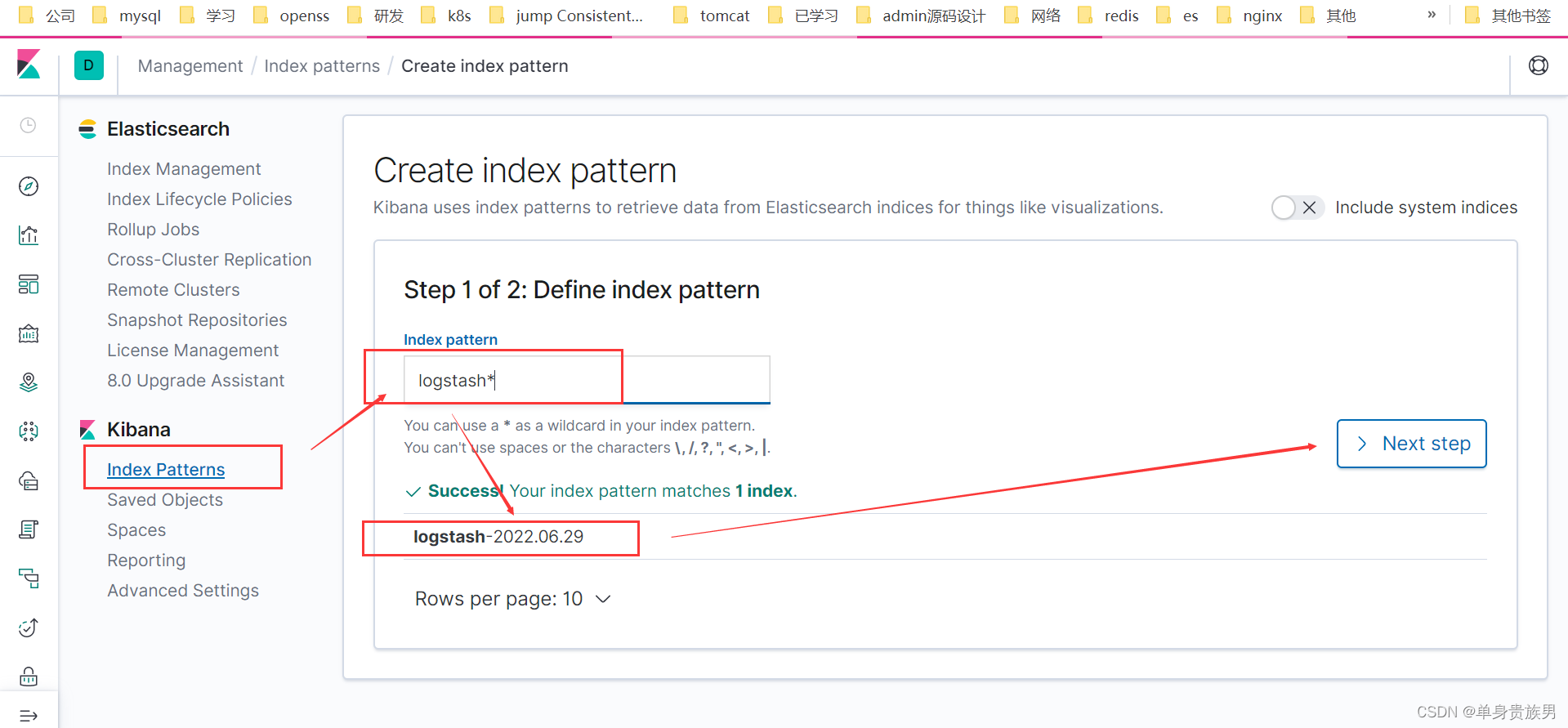Open 网络 bookmark folder
Viewport: 1568px width, 728px height.
point(1033,16)
